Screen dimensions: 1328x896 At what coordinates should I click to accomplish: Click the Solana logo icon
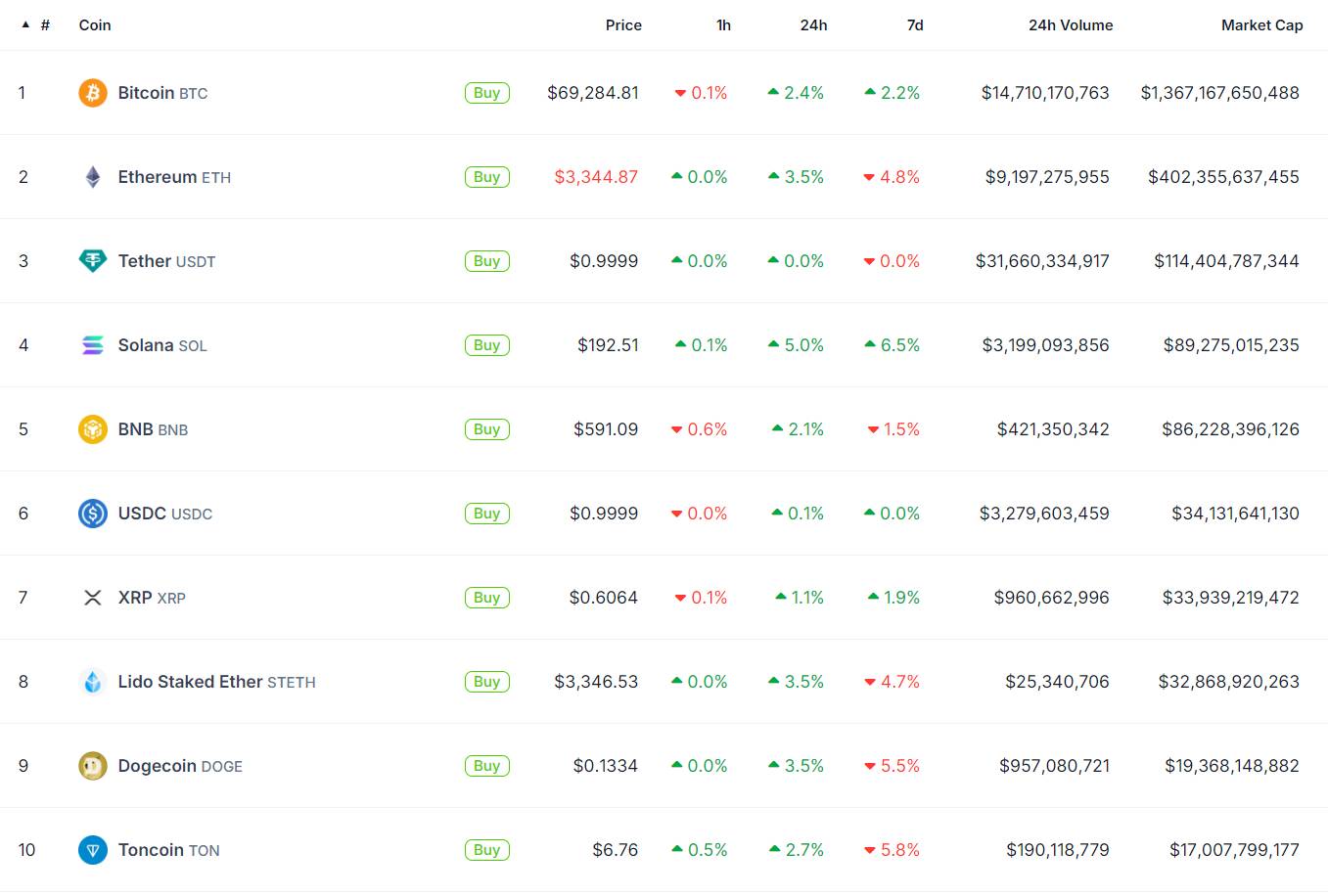click(93, 345)
